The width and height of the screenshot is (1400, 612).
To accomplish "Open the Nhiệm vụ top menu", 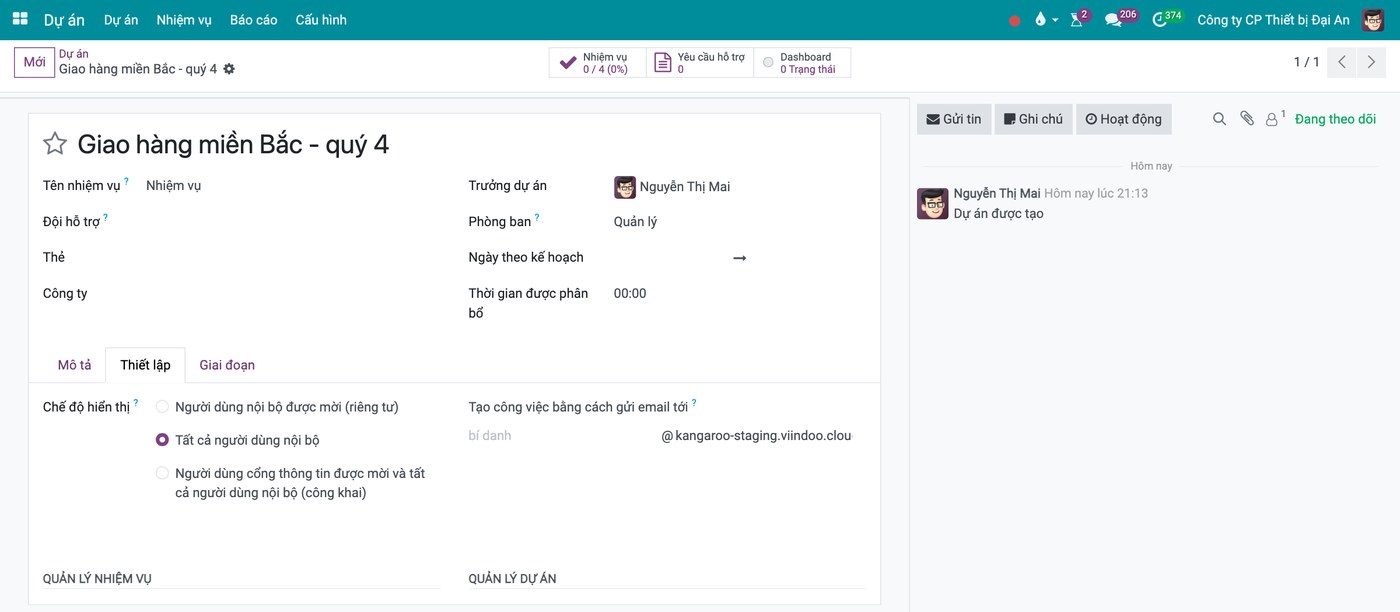I will click(184, 20).
